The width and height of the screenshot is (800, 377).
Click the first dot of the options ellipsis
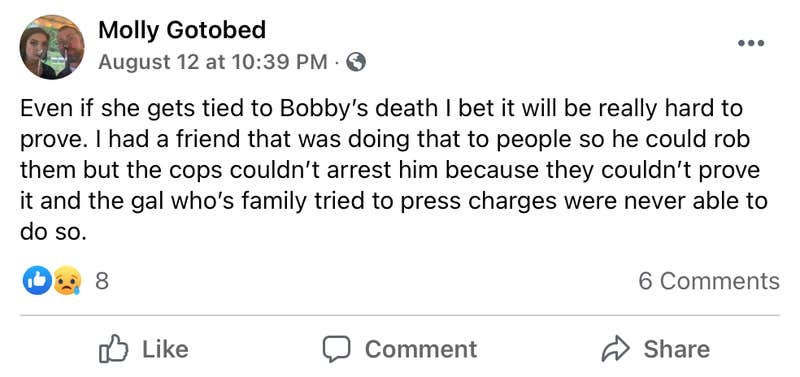[x=742, y=43]
